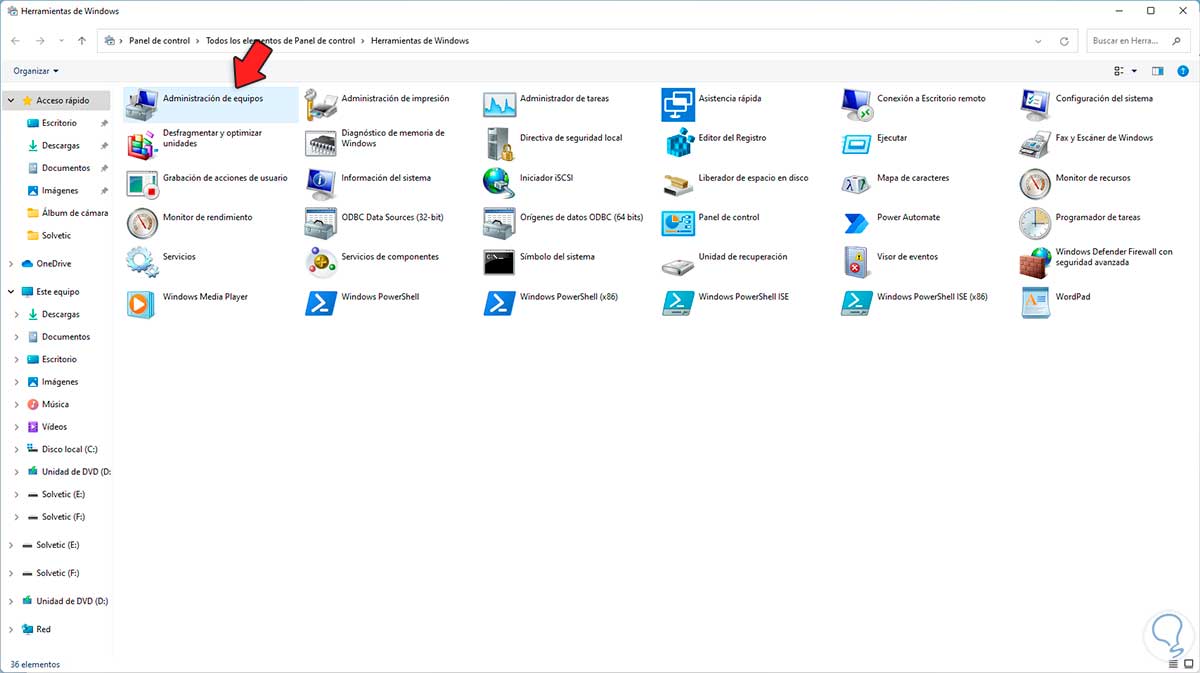Open Windows Defender Firewall icon

coord(1035,262)
